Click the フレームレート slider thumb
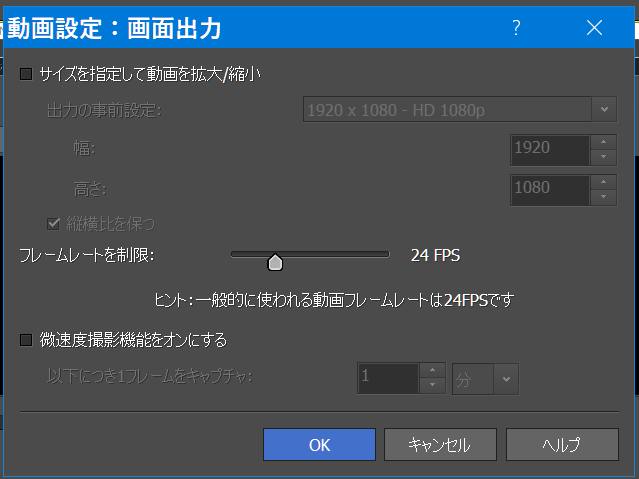The image size is (639, 479). (275, 262)
